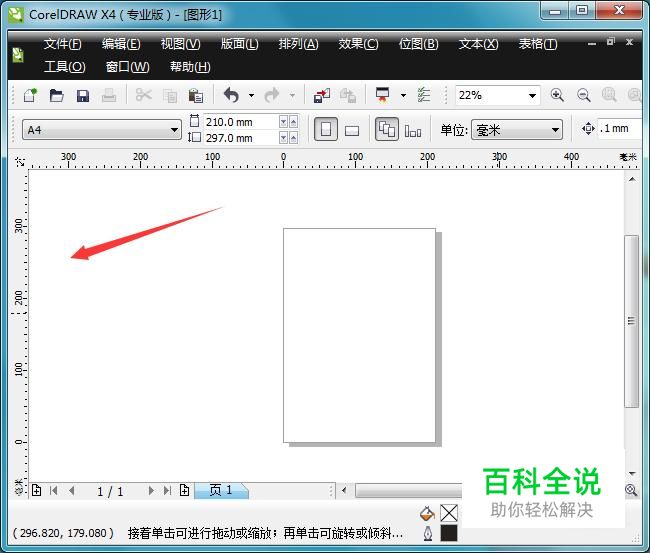
Task: Open the 窗口(W) menu
Action: coord(128,66)
